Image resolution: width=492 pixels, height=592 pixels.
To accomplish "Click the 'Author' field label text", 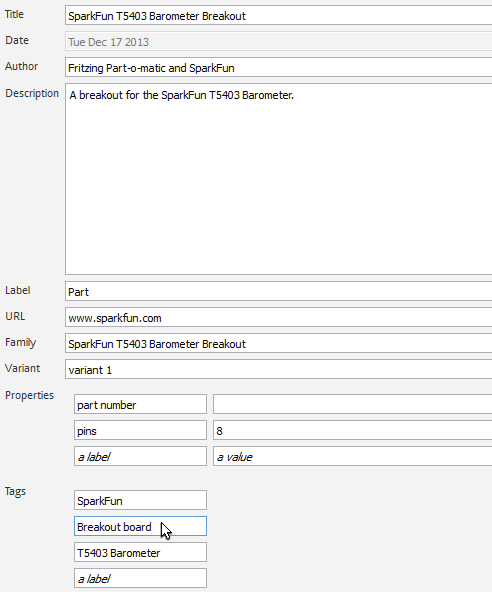I will [x=22, y=66].
